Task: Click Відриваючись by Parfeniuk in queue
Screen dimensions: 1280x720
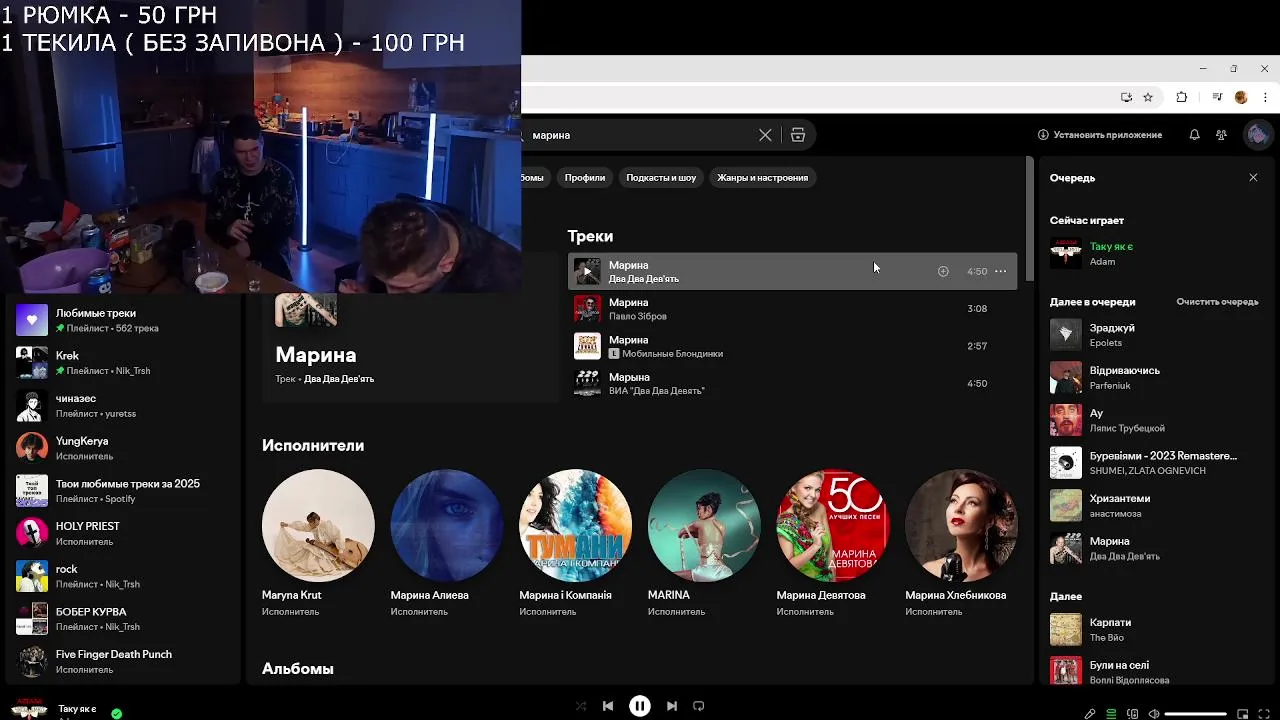Action: tap(1154, 377)
